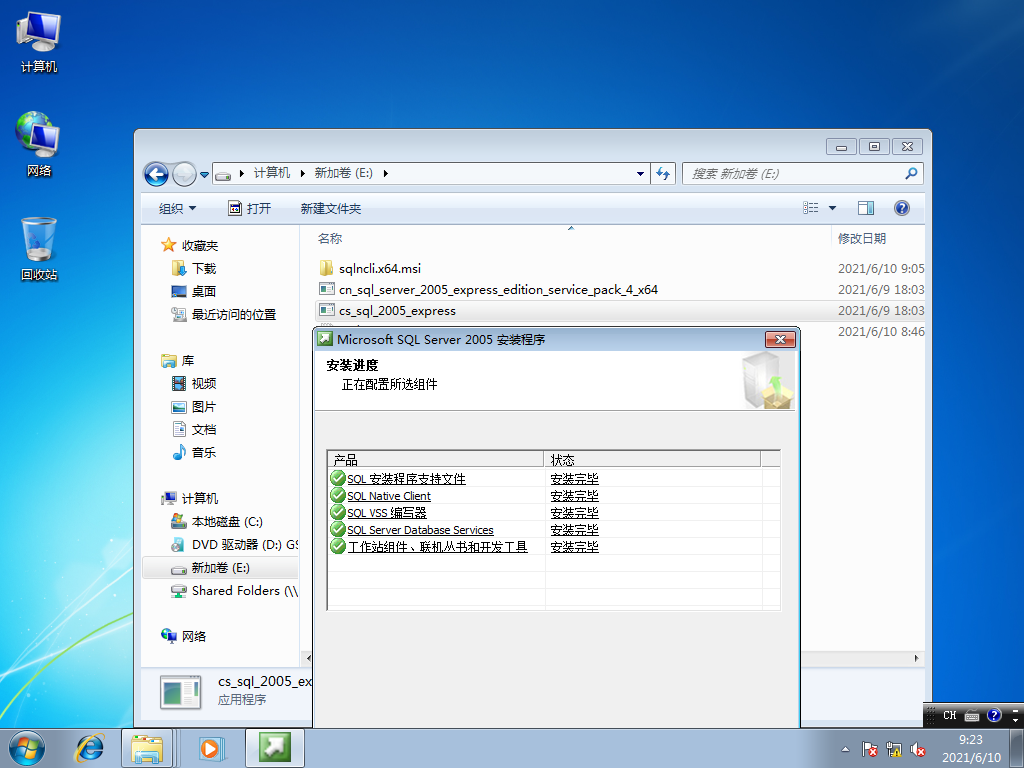
Task: Click the SQL Native Client product link
Action: pos(389,495)
